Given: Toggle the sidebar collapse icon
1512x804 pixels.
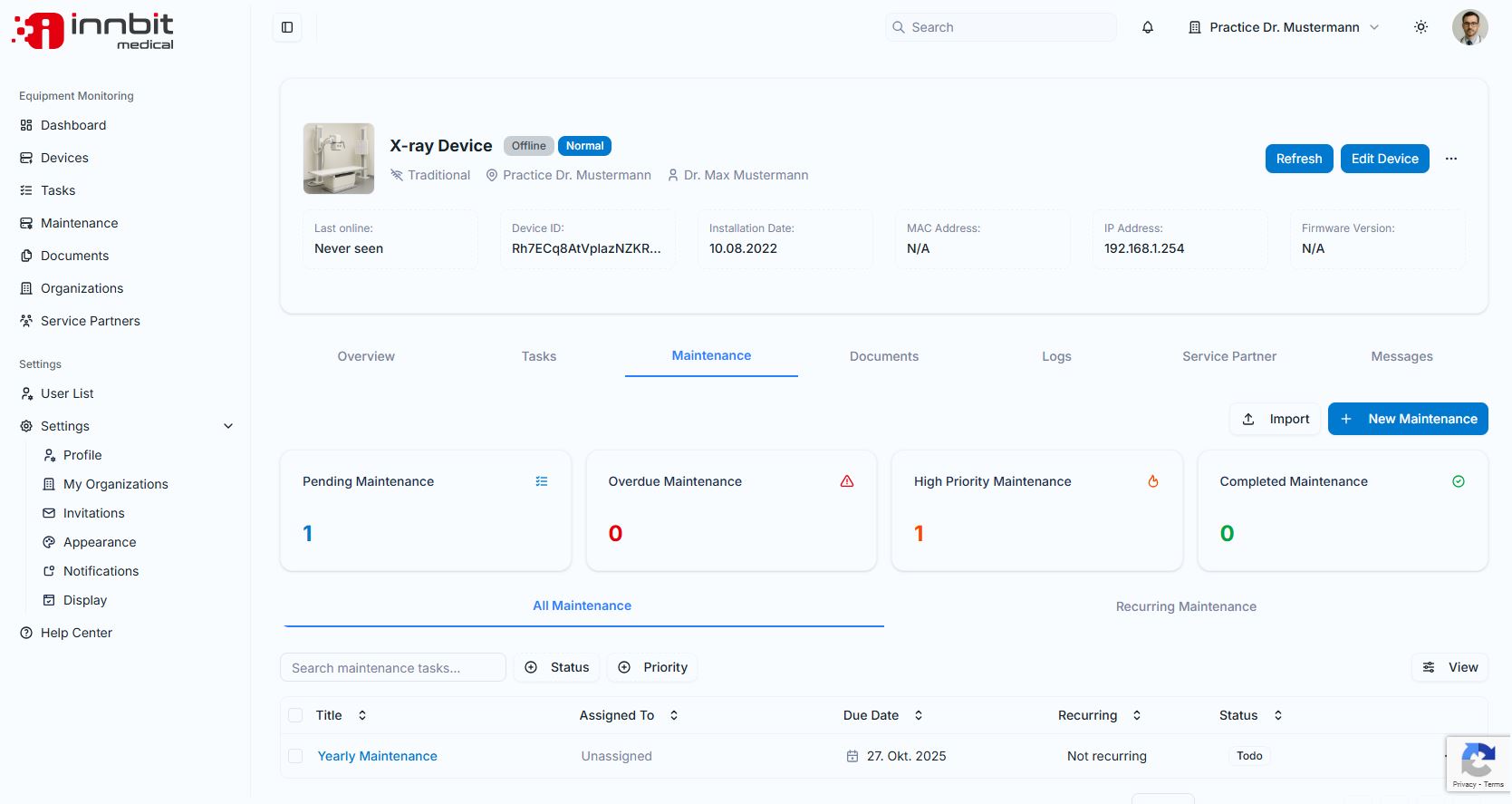Looking at the screenshot, I should click(287, 27).
